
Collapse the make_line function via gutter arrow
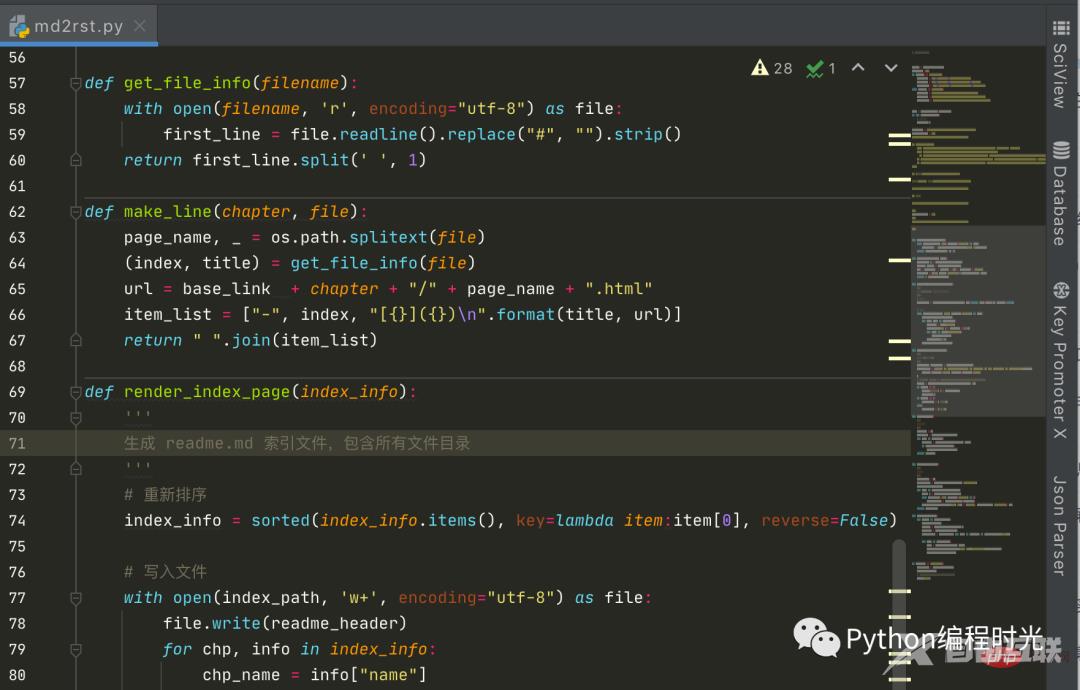point(75,211)
